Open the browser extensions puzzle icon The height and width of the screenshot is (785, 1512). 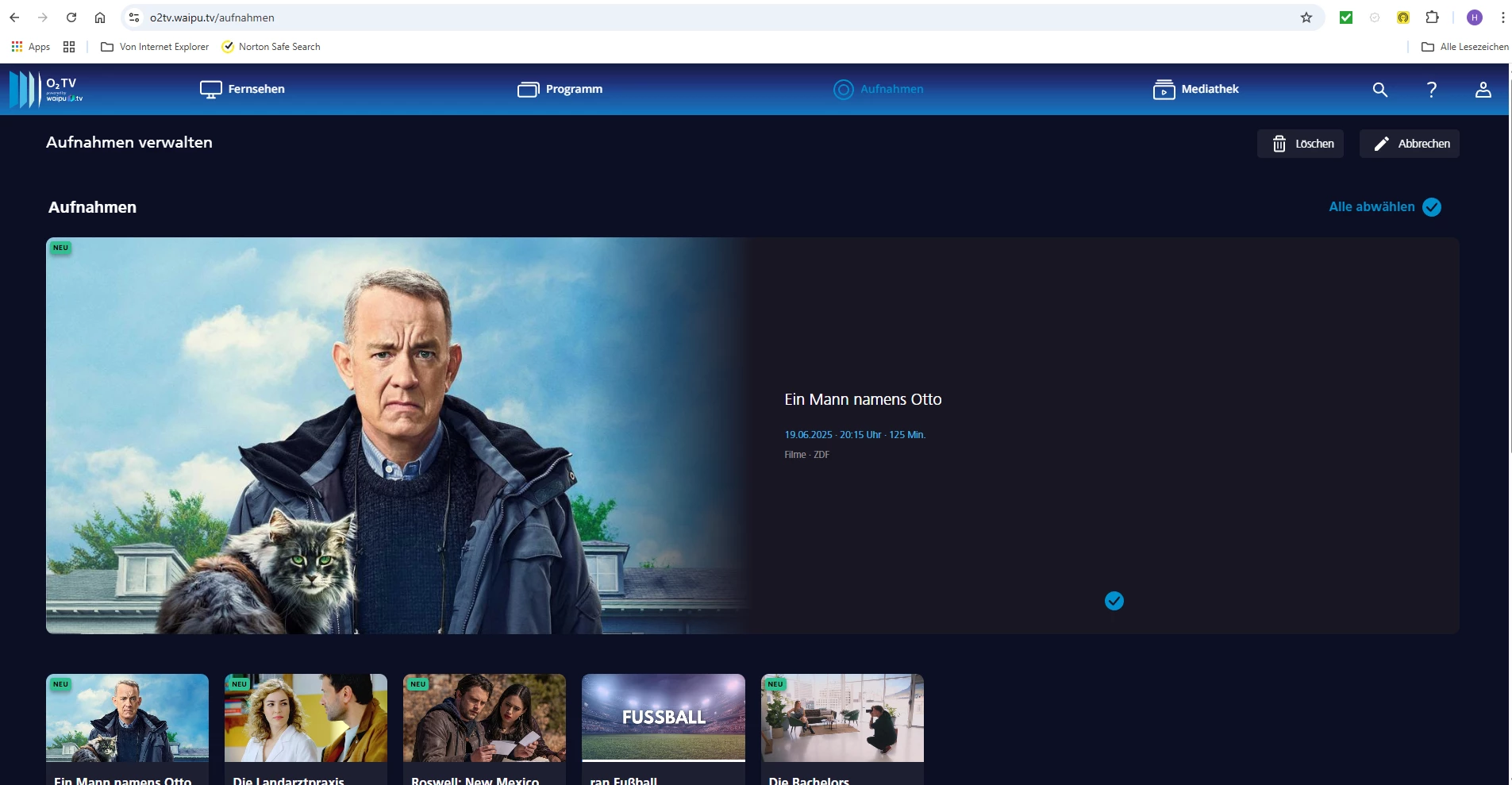coord(1432,17)
